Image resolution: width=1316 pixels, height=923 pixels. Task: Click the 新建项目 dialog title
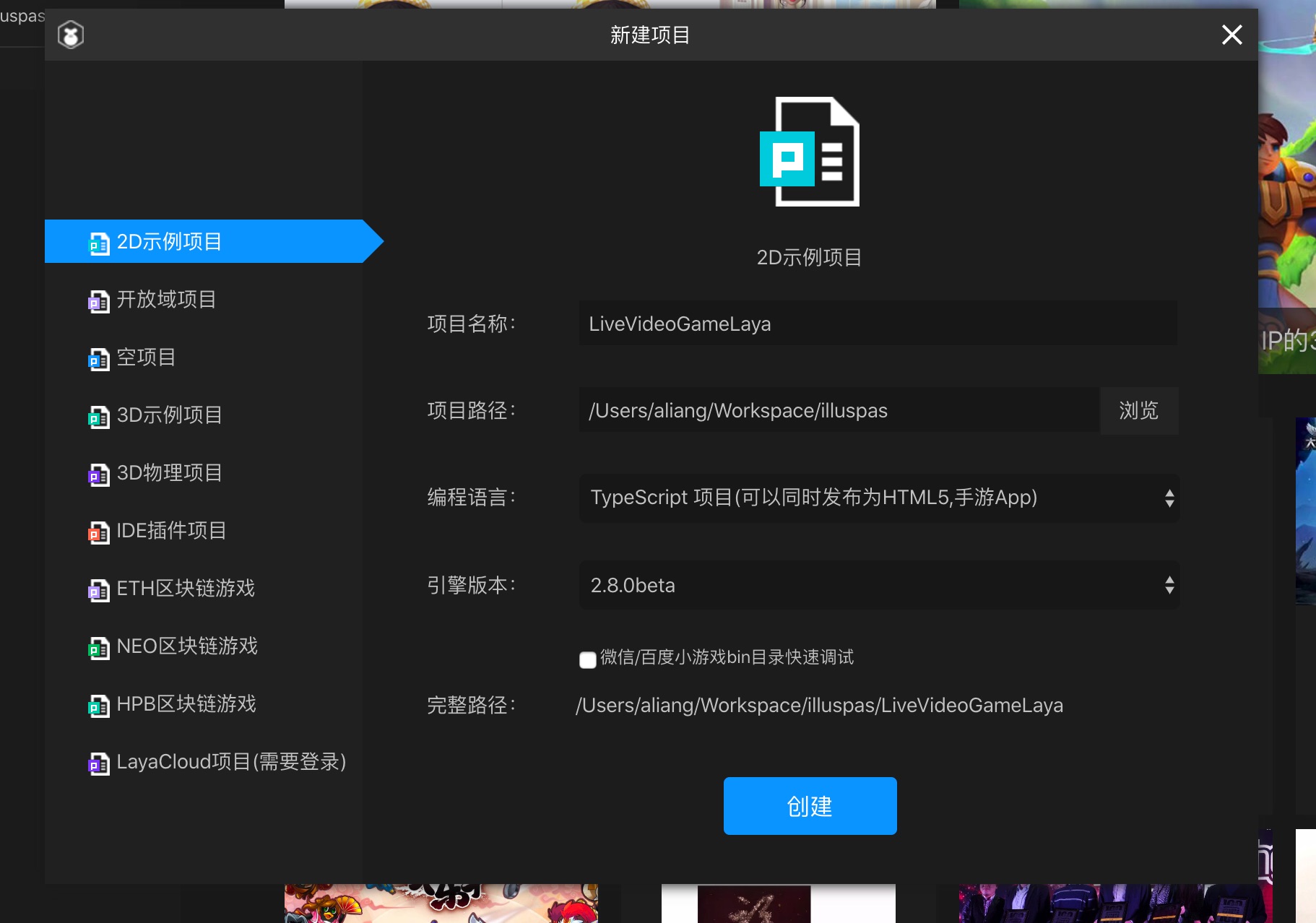tap(650, 35)
